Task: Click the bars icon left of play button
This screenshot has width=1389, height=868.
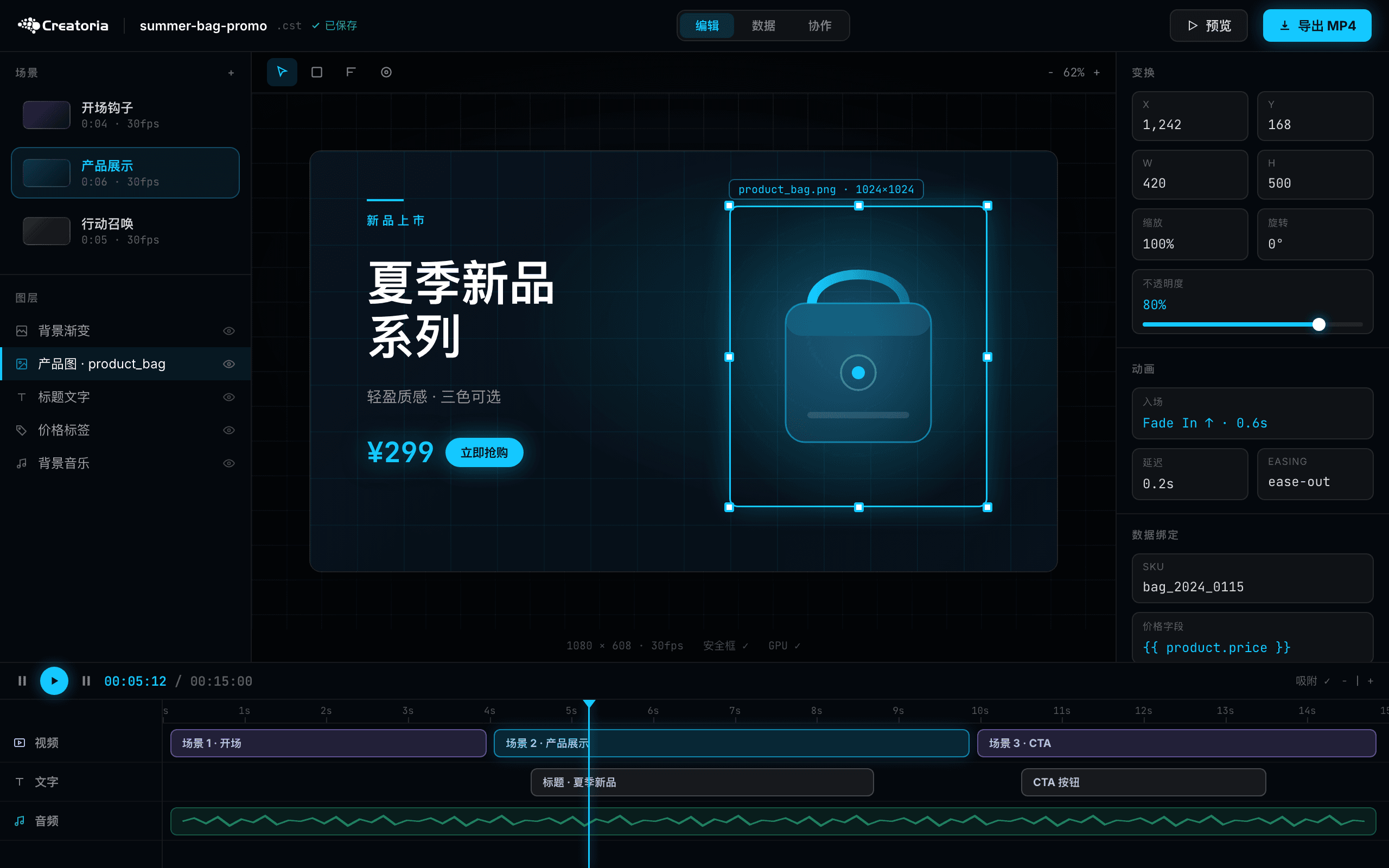Action: pos(22,681)
